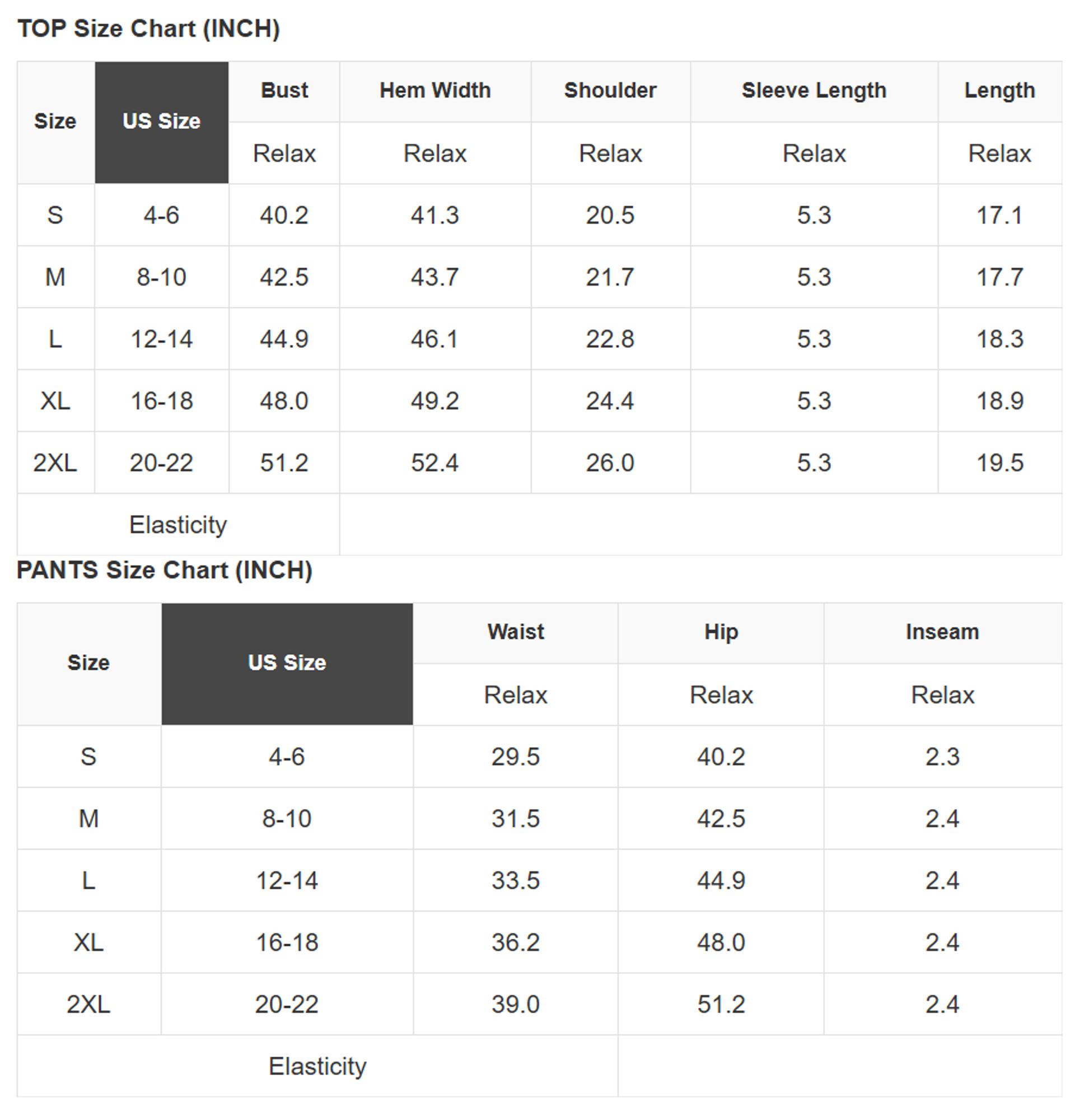
Task: Select the Hip column header
Action: click(x=721, y=632)
